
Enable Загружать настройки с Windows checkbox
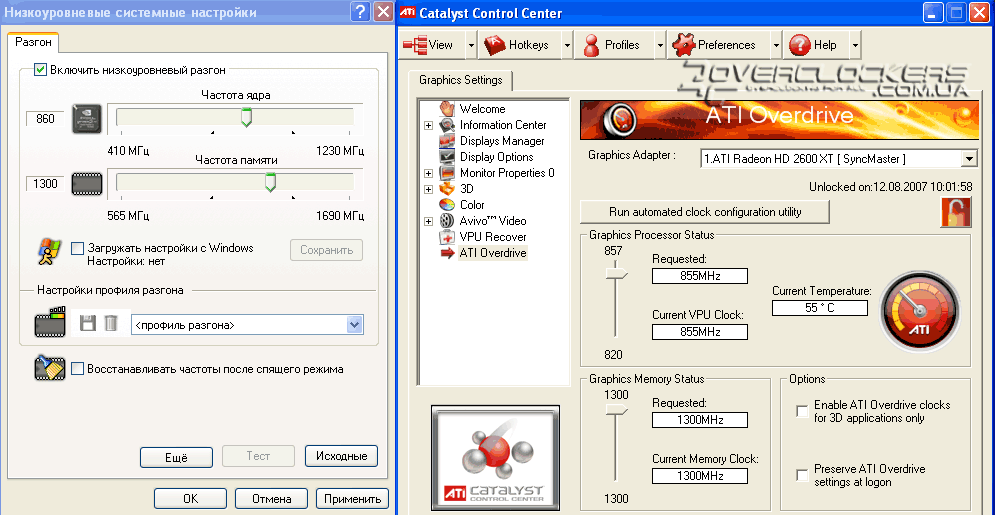(x=77, y=248)
